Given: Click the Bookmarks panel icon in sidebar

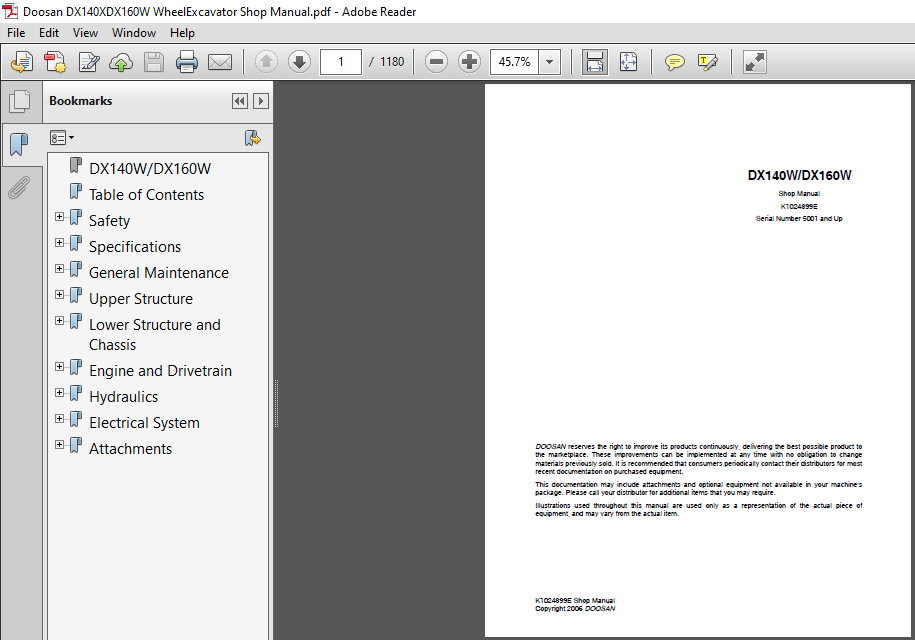Looking at the screenshot, I should coord(19,144).
